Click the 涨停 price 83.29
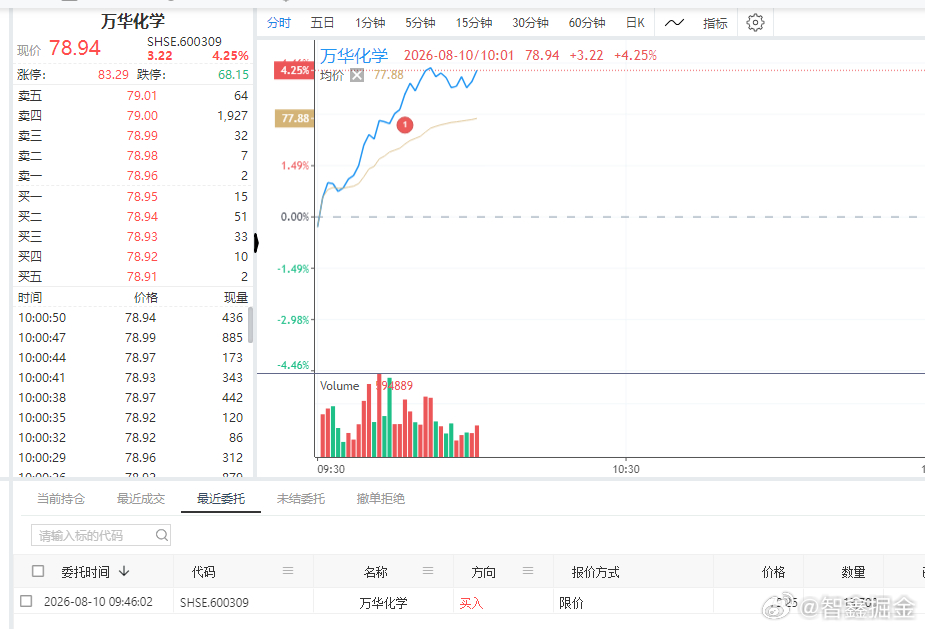This screenshot has width=925, height=629. [113, 75]
